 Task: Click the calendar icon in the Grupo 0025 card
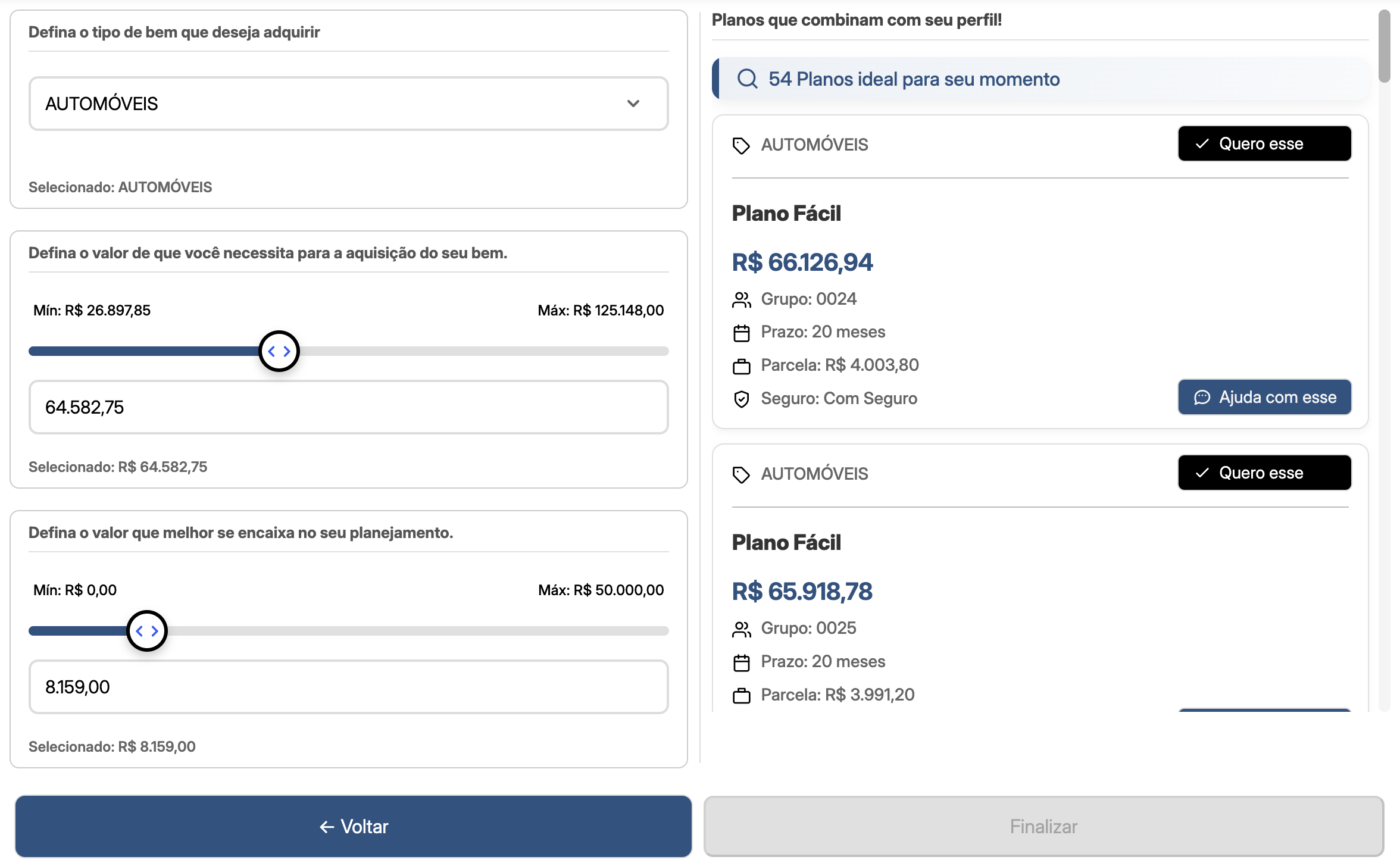[x=741, y=662]
